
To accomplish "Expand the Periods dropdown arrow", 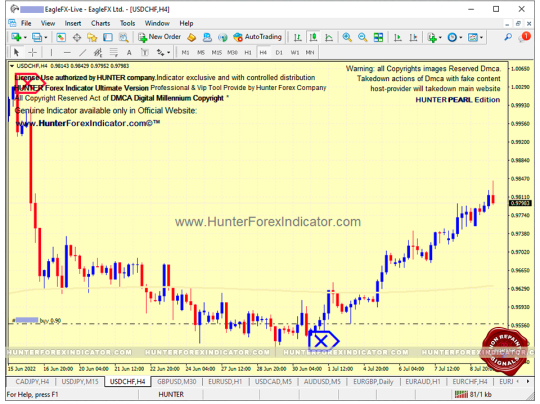I will tap(461, 38).
